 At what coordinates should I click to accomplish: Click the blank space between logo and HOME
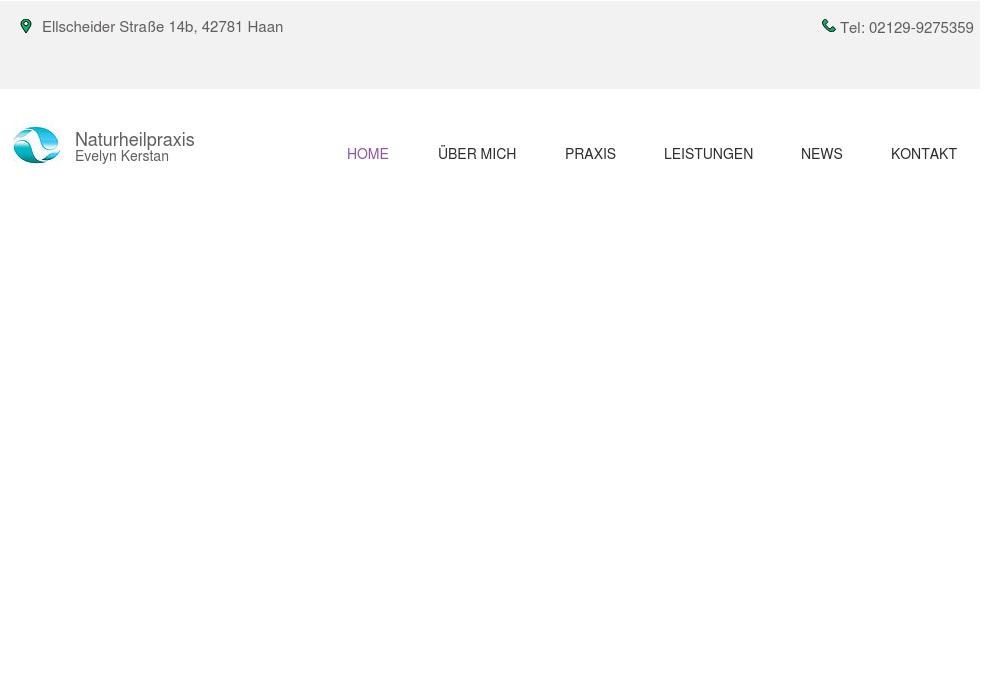(268, 150)
